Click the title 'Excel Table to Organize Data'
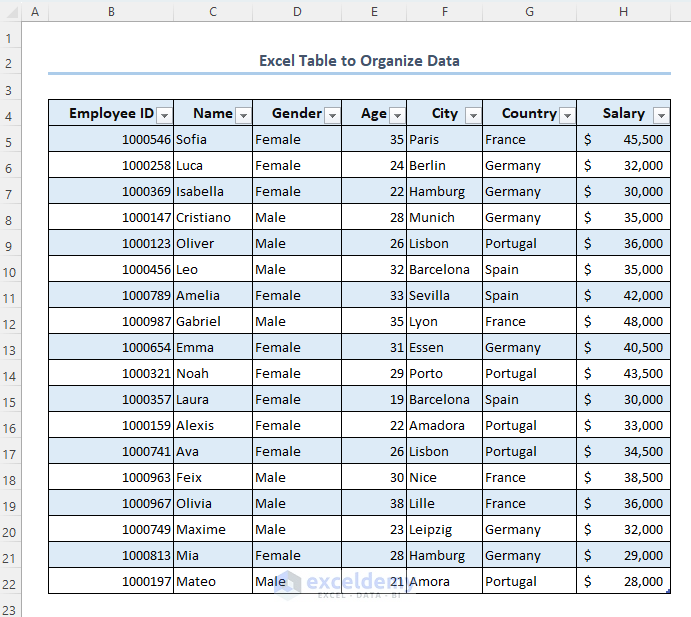The image size is (691, 617). coord(359,61)
